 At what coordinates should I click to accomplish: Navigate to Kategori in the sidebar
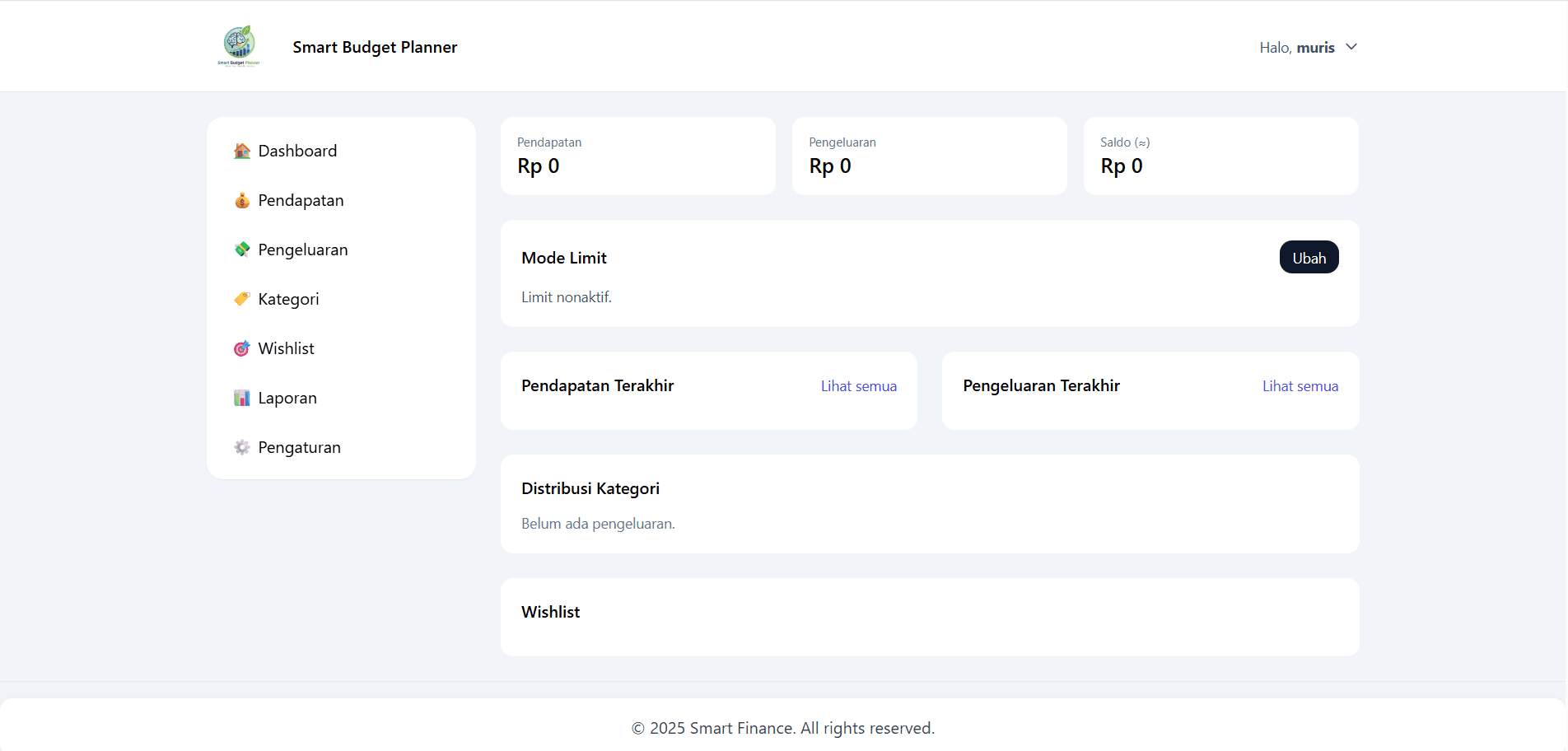[288, 299]
